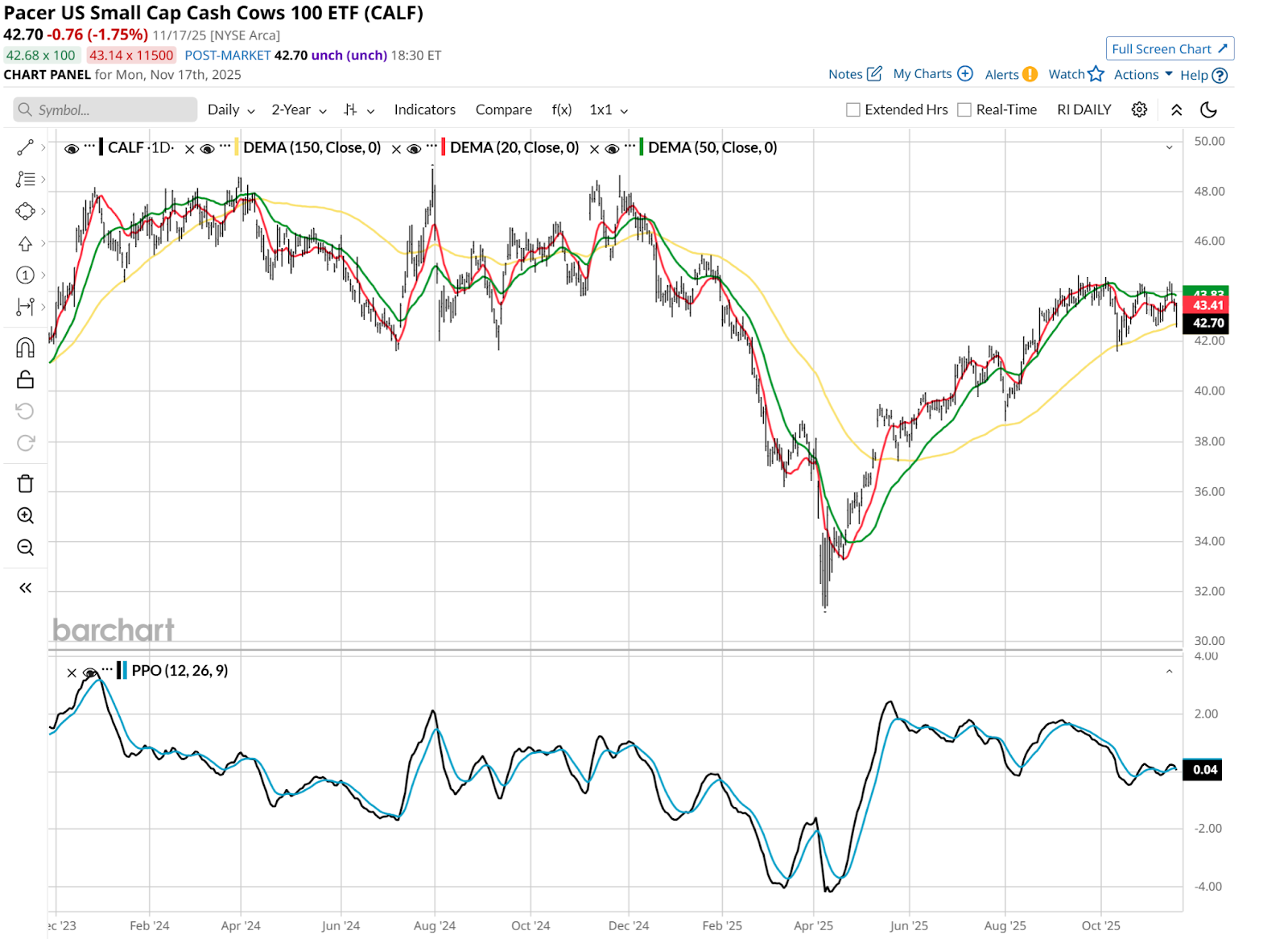Open the Daily frequency dropdown

click(230, 110)
